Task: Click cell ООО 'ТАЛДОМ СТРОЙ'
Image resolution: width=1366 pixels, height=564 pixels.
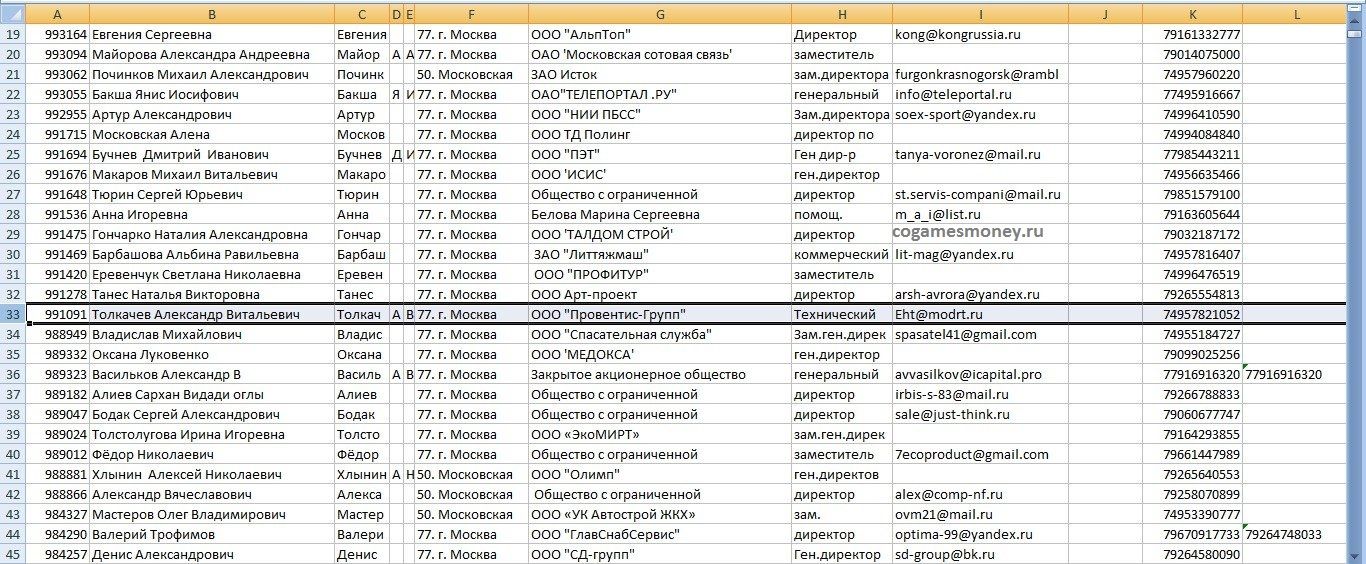Action: (660, 234)
